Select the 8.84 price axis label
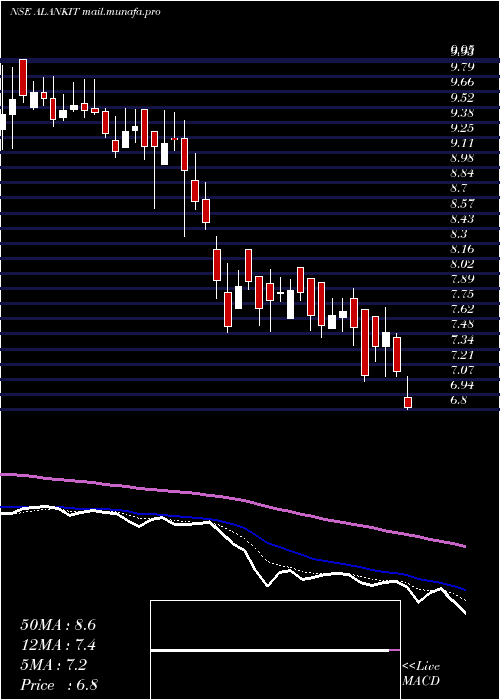The image size is (500, 700). pyautogui.click(x=462, y=174)
